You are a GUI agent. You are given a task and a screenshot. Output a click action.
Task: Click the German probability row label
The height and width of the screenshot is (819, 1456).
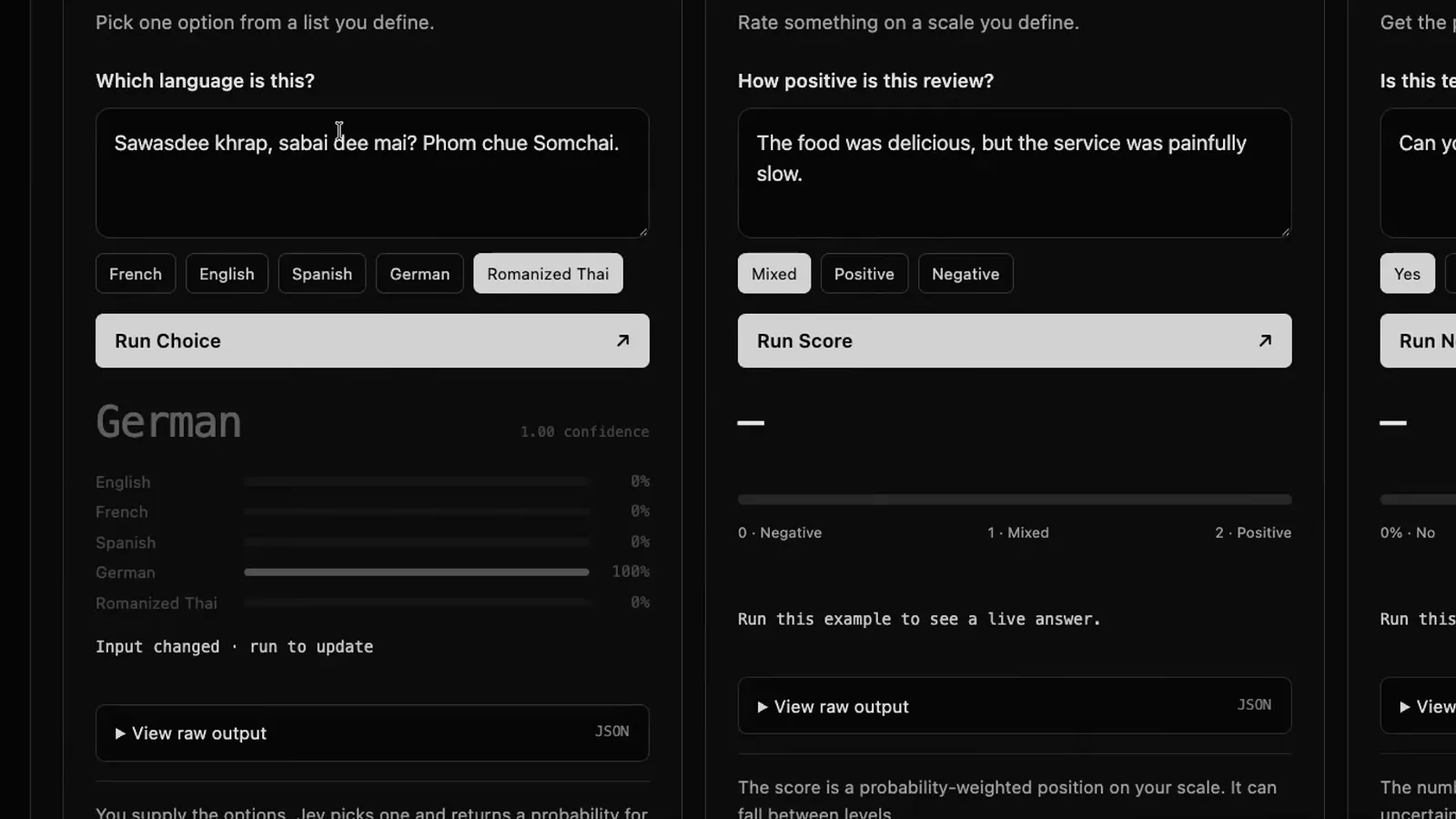click(126, 572)
